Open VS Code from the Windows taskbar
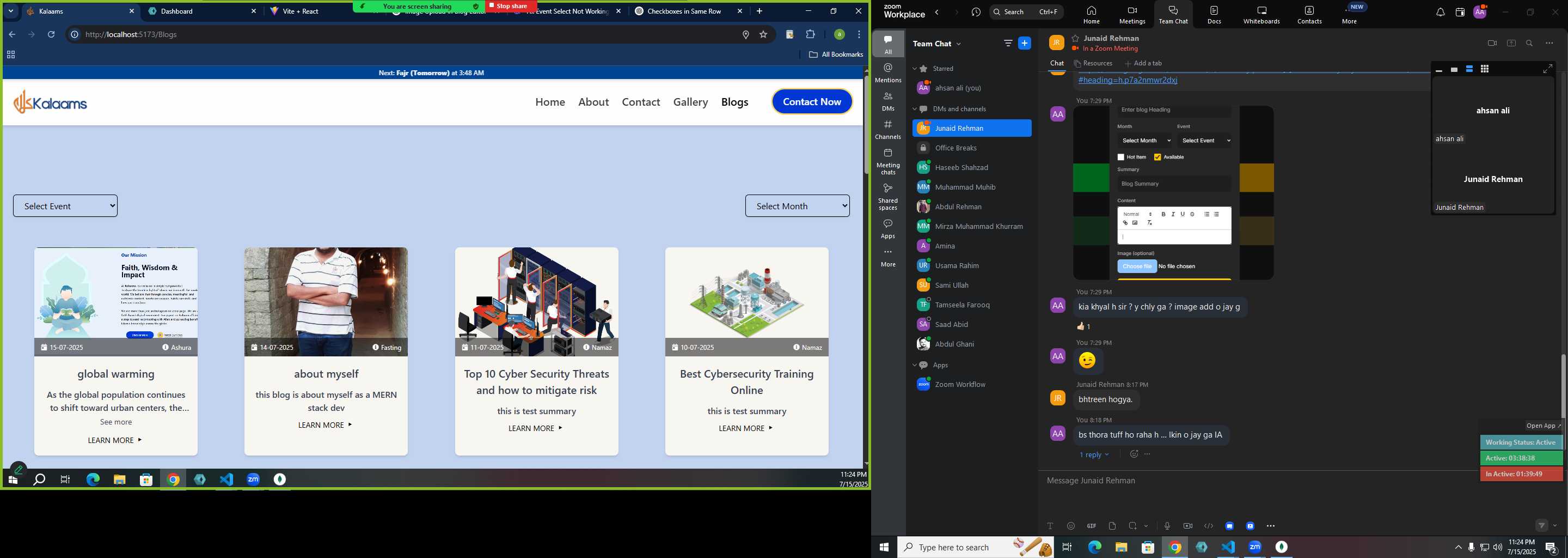1568x558 pixels. click(x=1228, y=547)
